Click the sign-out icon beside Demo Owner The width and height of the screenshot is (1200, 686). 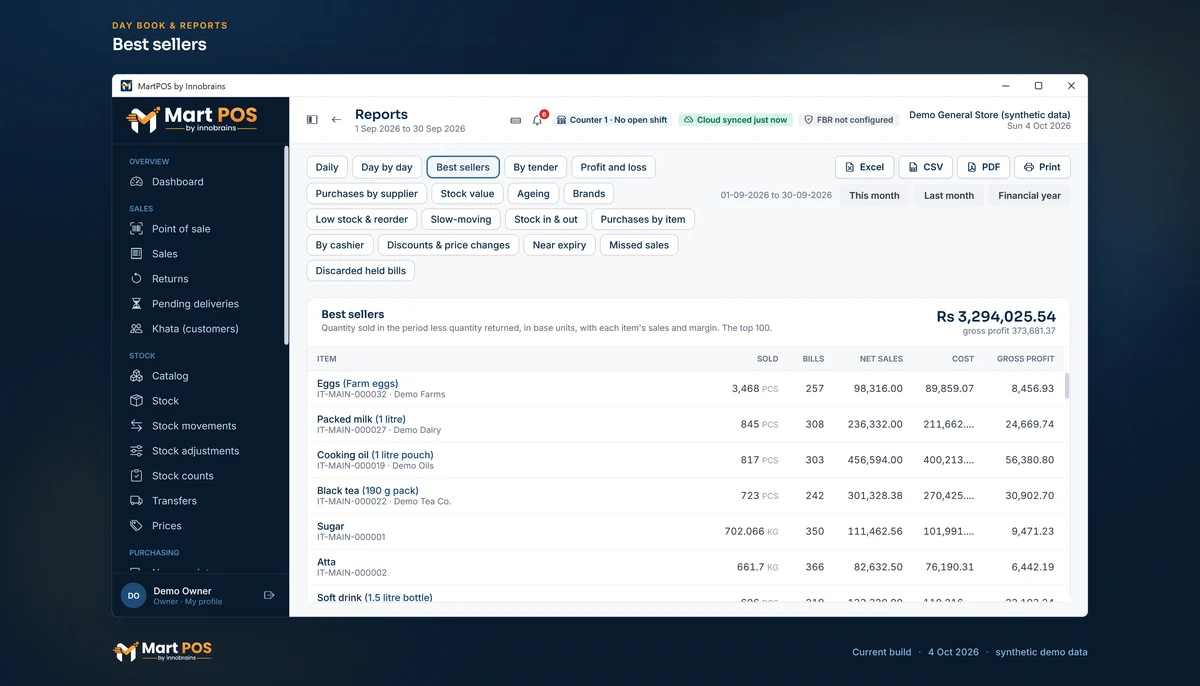click(x=269, y=595)
